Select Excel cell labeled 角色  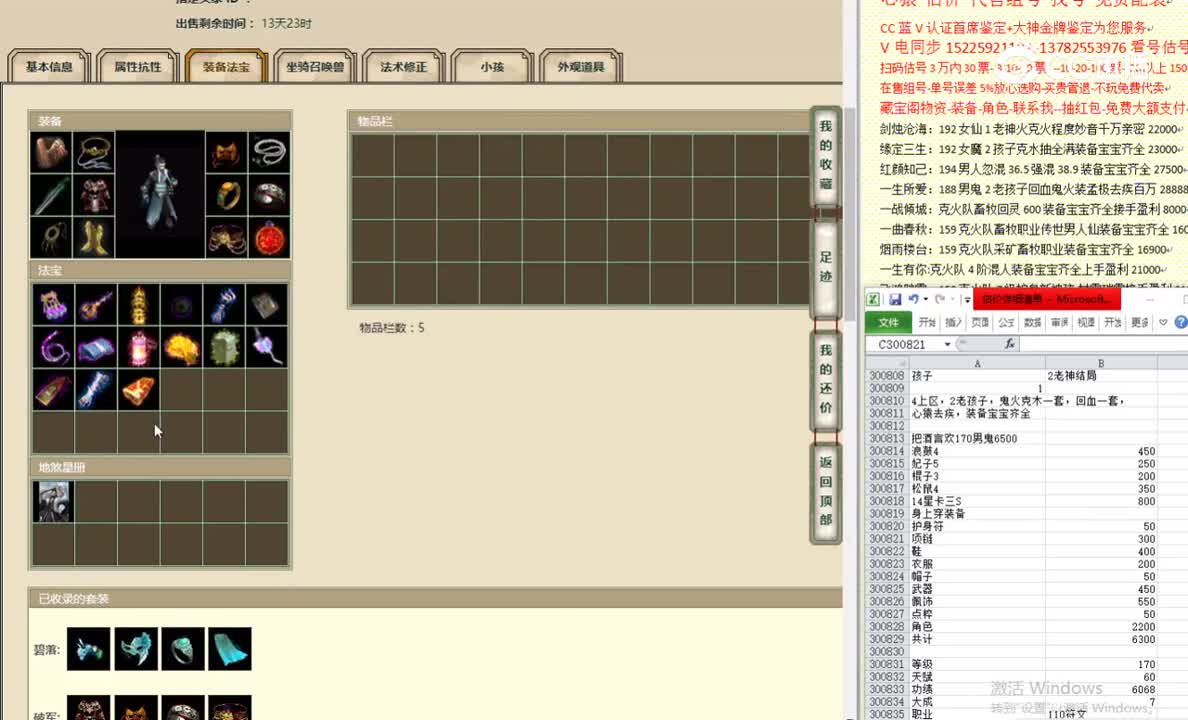(977, 627)
